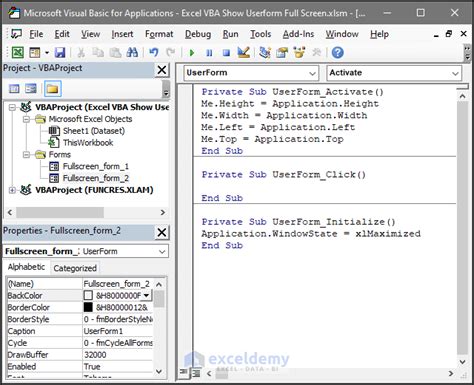474x385 pixels.
Task: Close the Project - VBAProject pane
Action: point(162,70)
